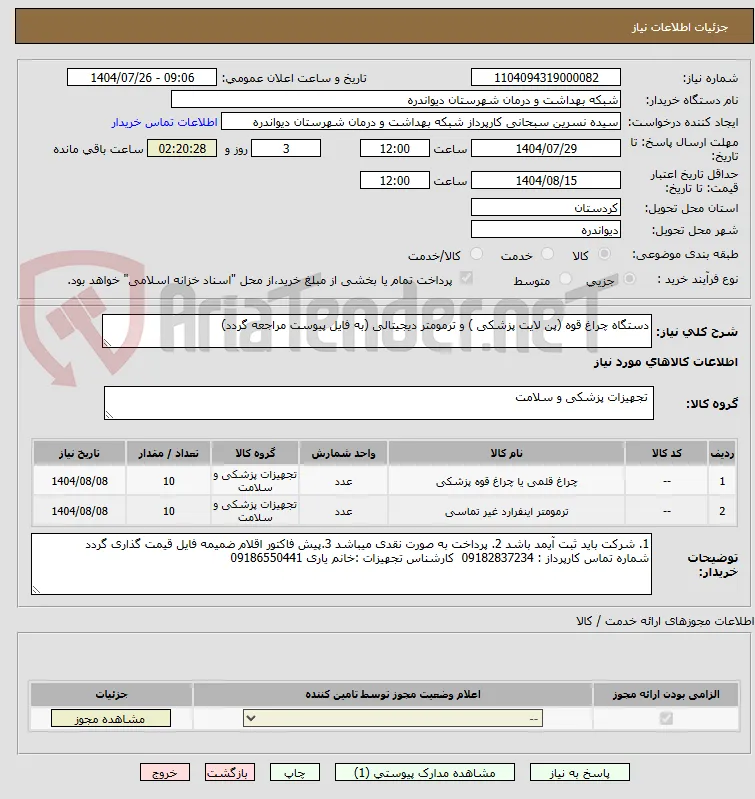The width and height of the screenshot is (755, 799).
Task: Click the چراغ قلمی یا چراغ قوه پزشکی cell
Action: pyautogui.click(x=506, y=481)
